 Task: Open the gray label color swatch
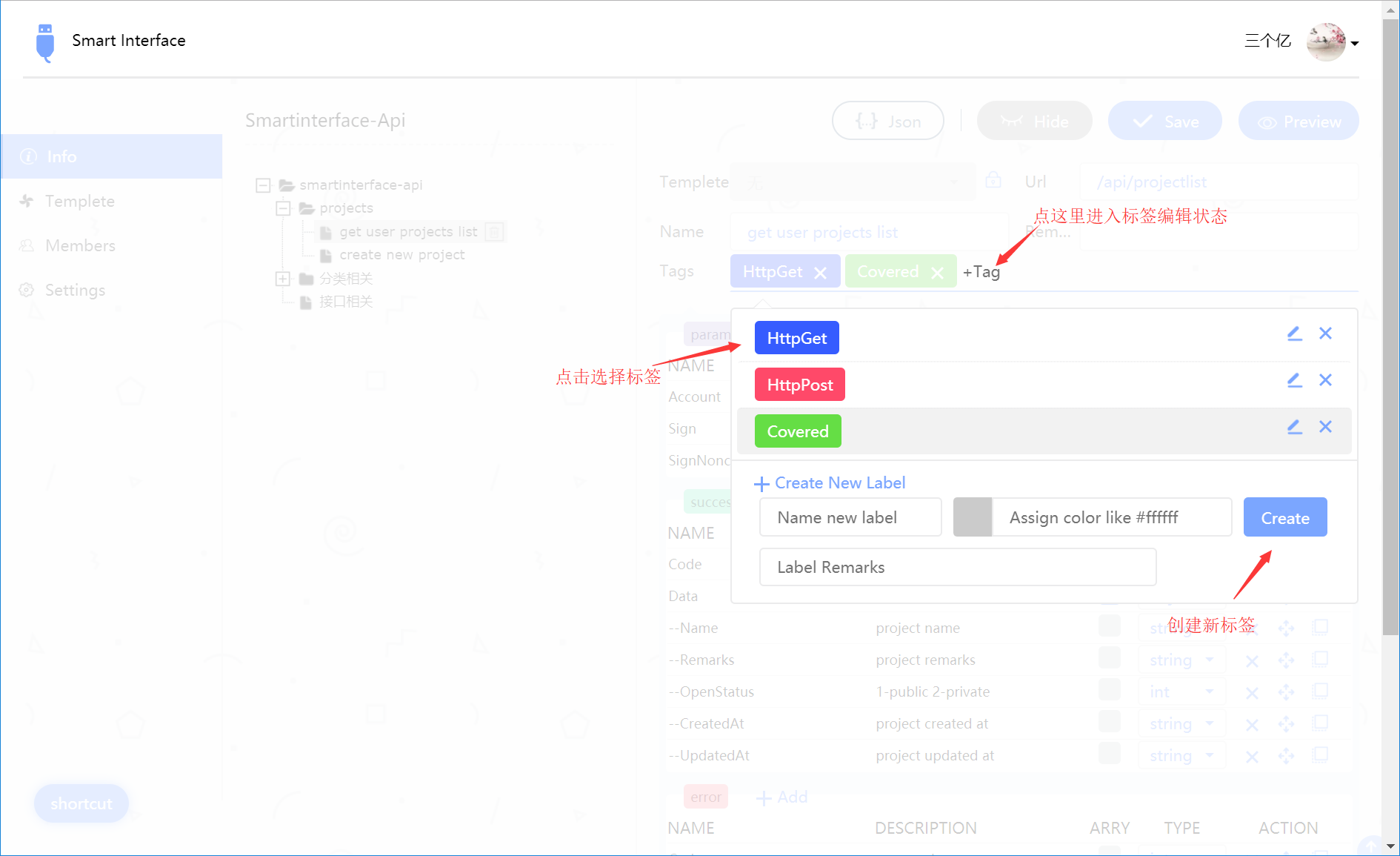pos(972,517)
